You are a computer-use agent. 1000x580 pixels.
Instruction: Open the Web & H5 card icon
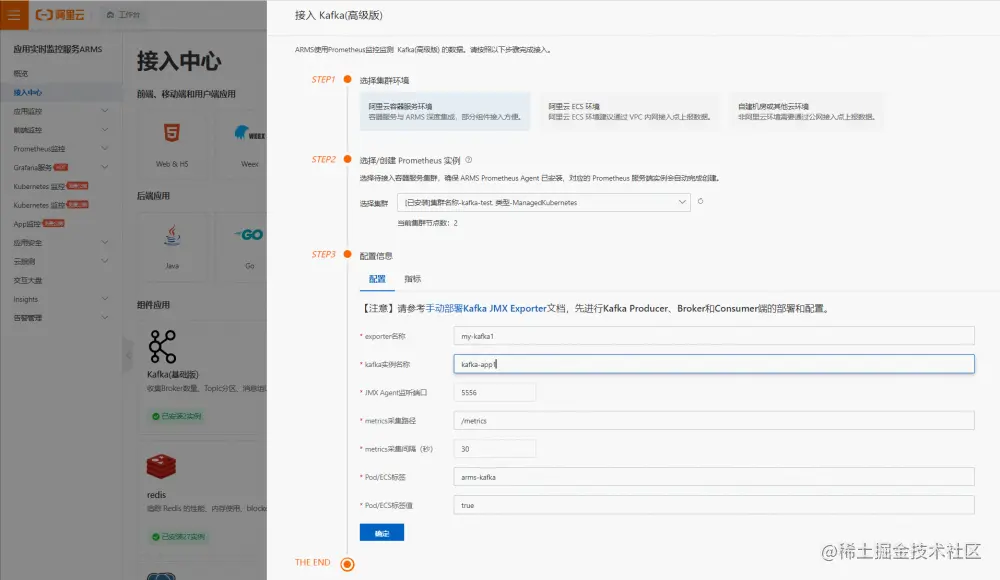[x=172, y=133]
